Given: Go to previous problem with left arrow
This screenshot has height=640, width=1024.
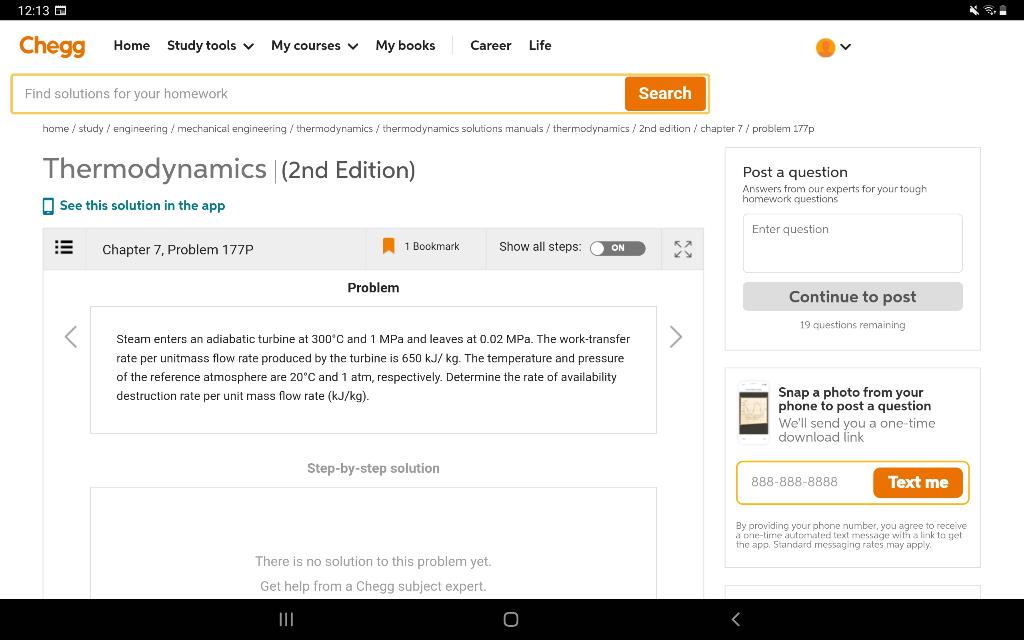Looking at the screenshot, I should tap(71, 337).
